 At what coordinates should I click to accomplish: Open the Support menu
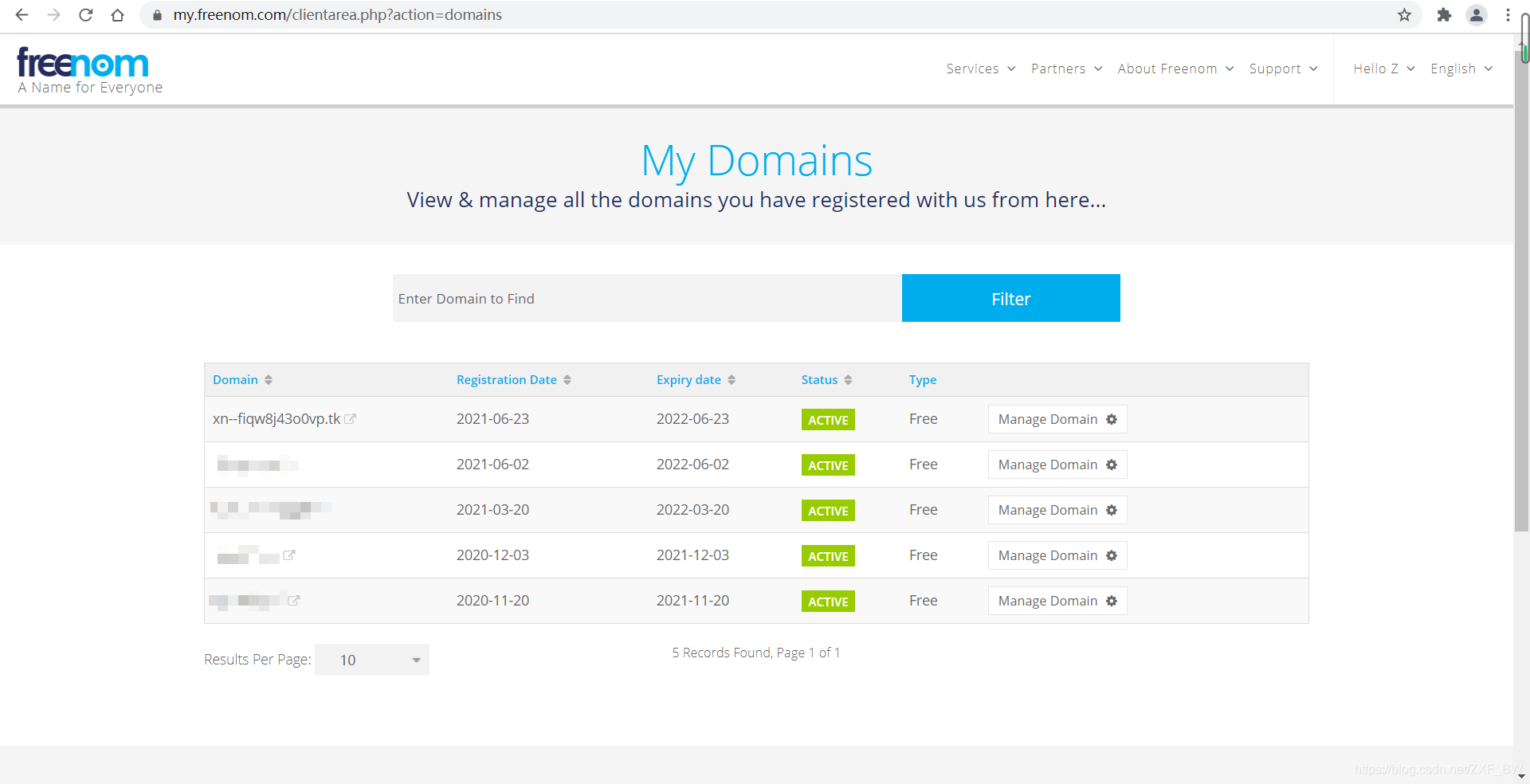1284,69
